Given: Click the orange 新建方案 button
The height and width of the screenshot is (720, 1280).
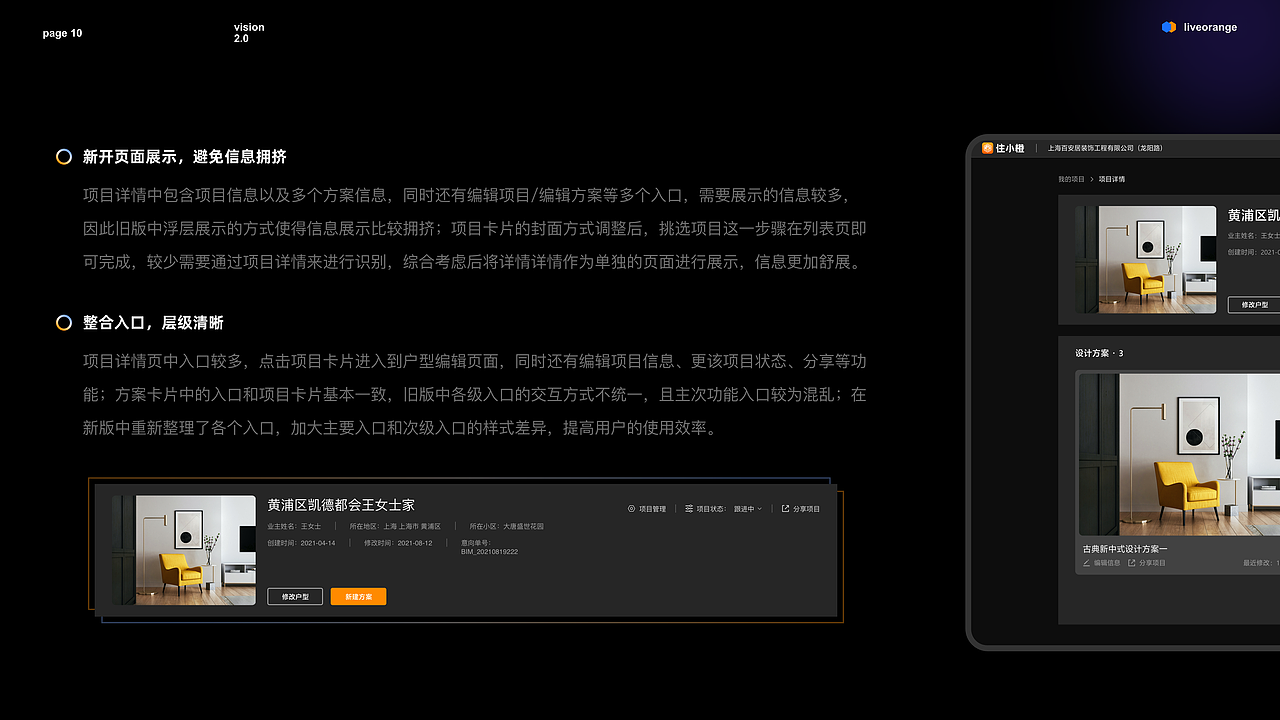Looking at the screenshot, I should coord(358,596).
